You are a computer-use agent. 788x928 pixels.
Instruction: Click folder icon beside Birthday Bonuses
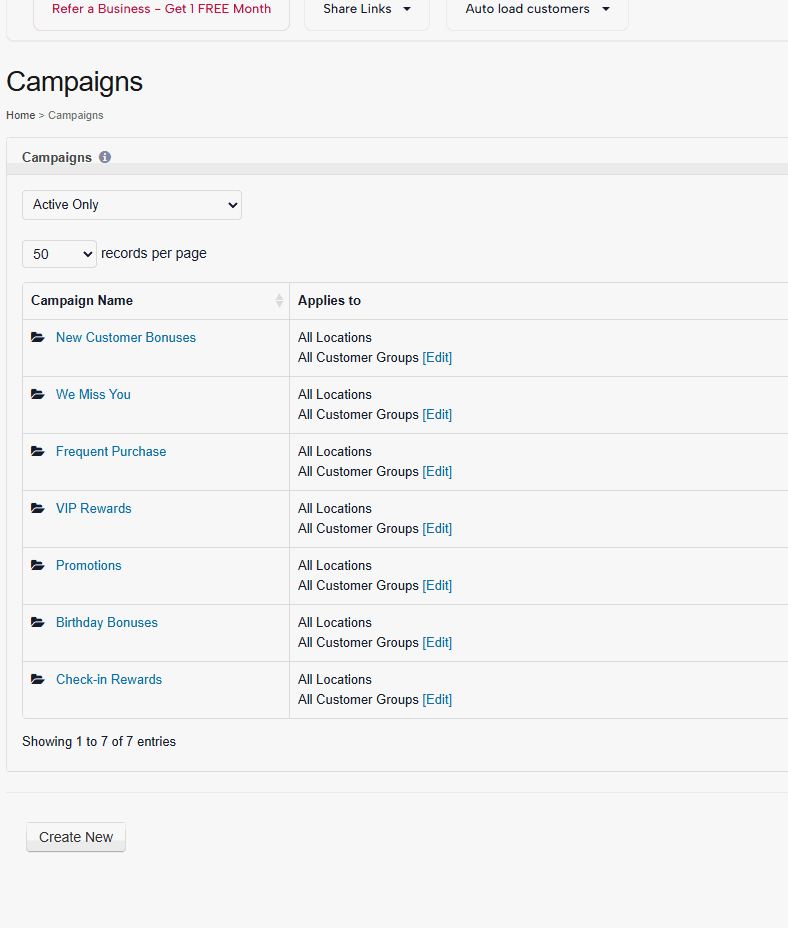pyautogui.click(x=38, y=622)
